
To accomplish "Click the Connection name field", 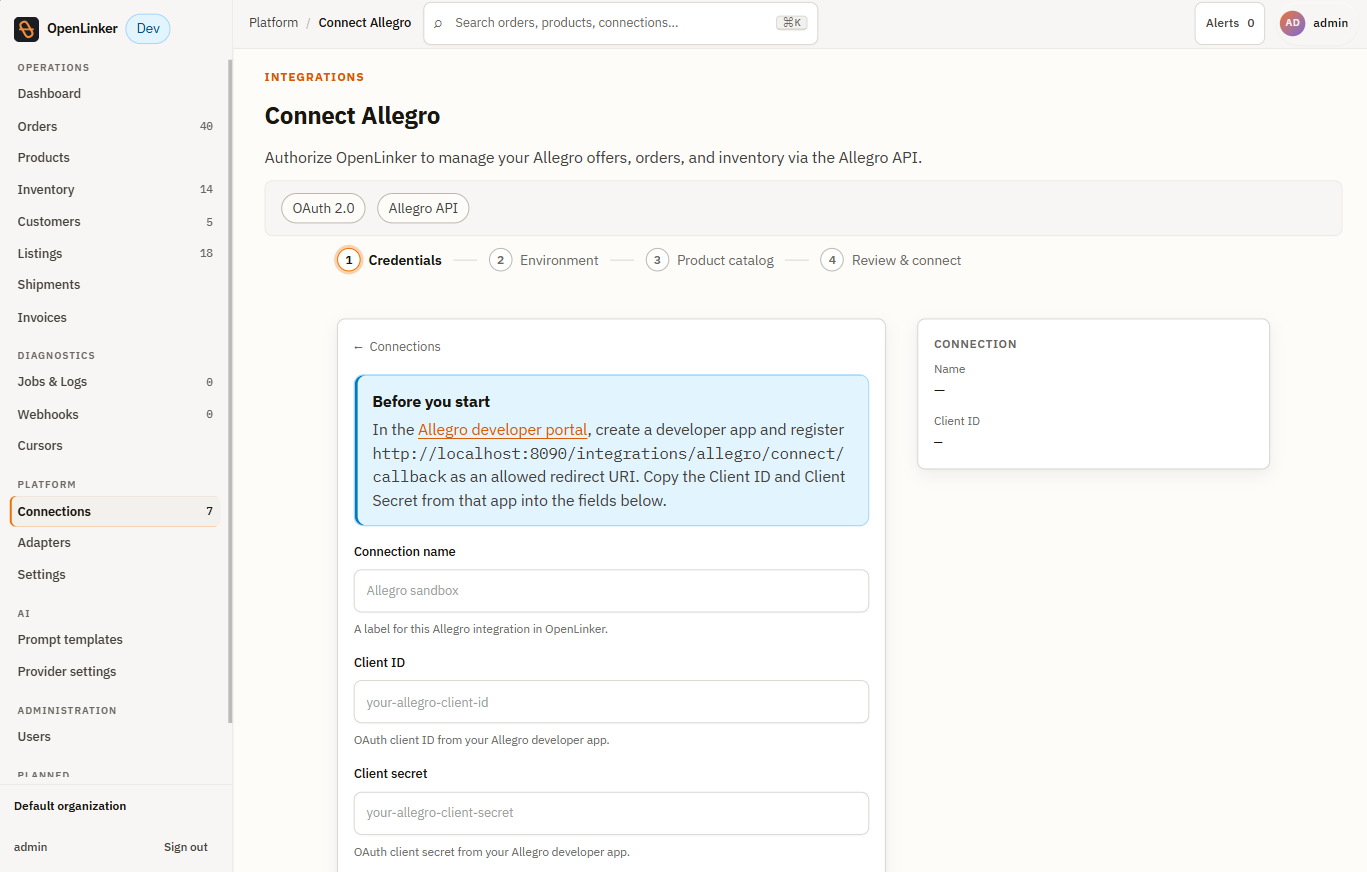I will click(611, 591).
